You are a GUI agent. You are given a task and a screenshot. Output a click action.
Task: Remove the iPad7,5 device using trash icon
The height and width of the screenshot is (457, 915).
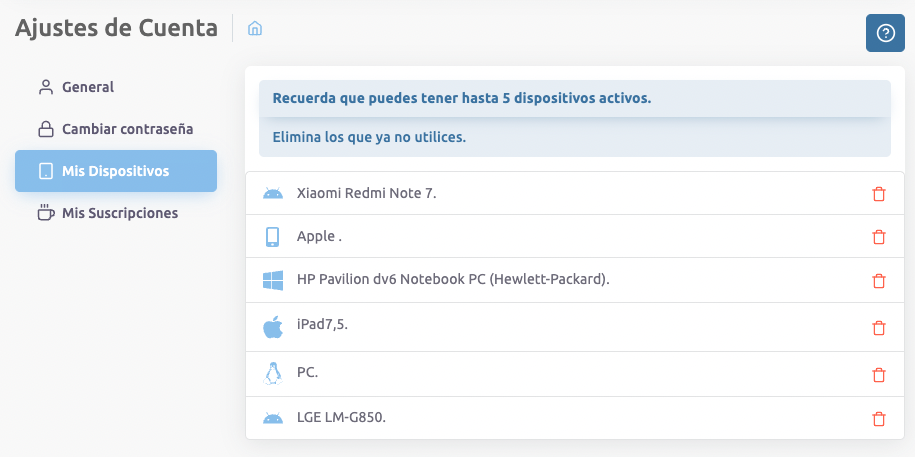coord(879,327)
